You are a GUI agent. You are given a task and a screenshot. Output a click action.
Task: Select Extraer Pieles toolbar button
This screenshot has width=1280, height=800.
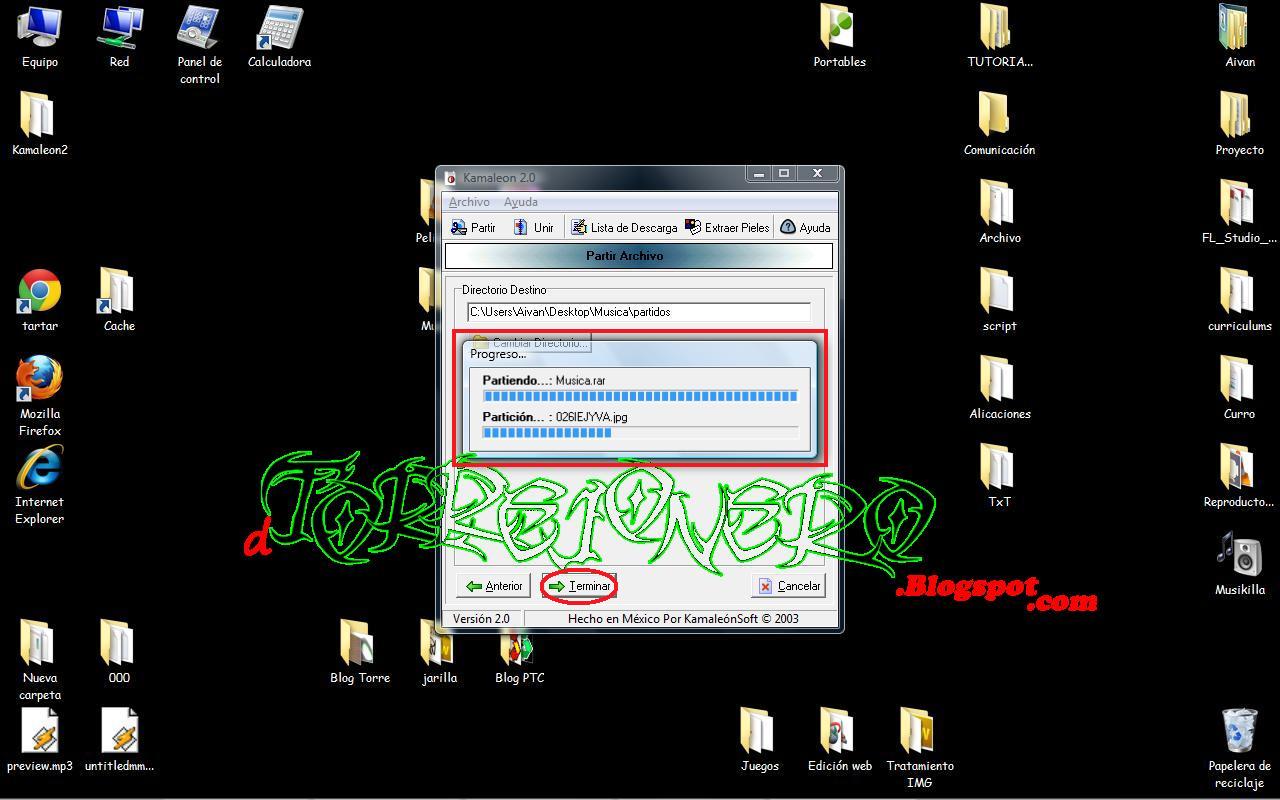pos(727,227)
